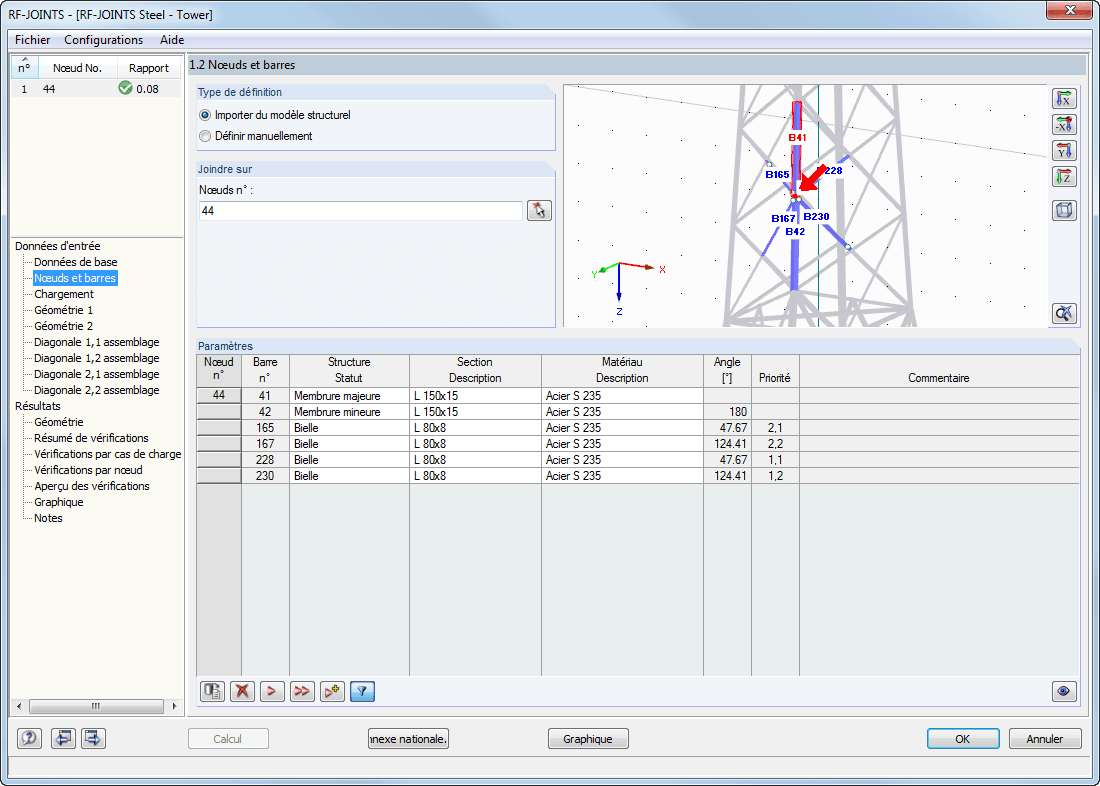Toggle the funnel filter icon
The width and height of the screenshot is (1100, 786).
(362, 691)
